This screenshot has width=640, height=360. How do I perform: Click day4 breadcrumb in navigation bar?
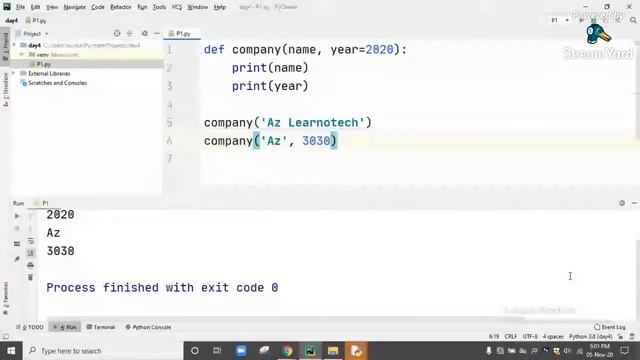pos(11,20)
